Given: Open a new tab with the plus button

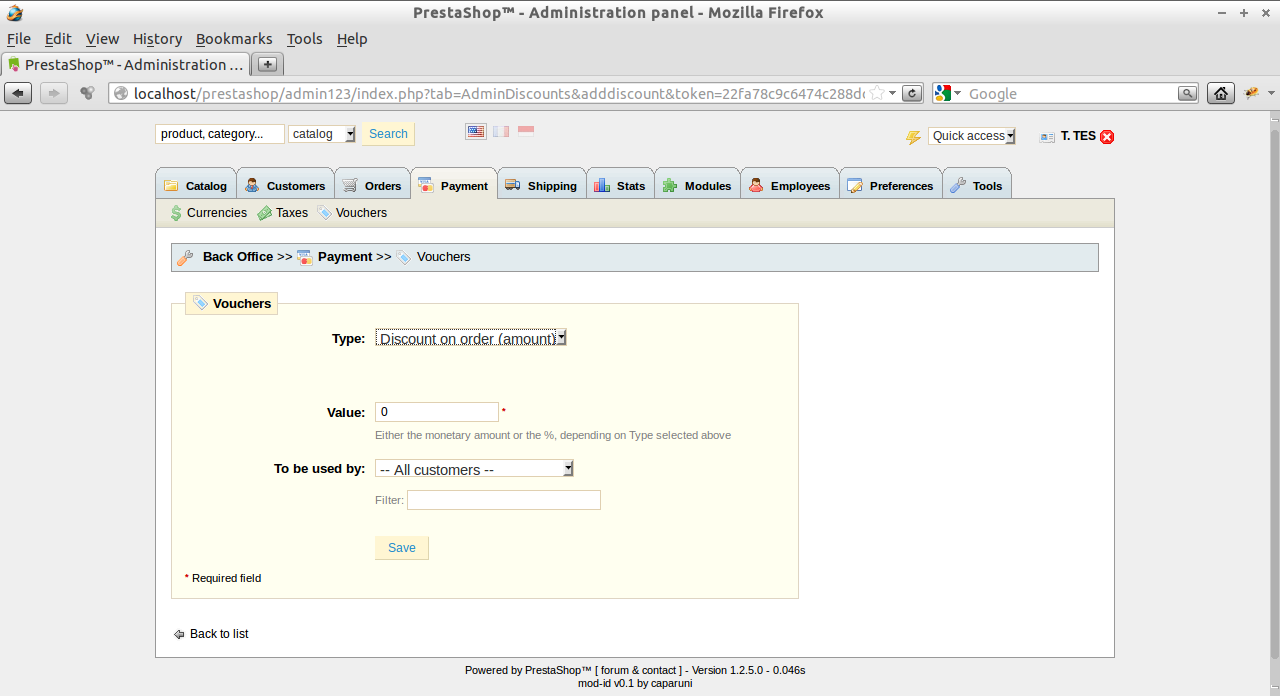Looking at the screenshot, I should pyautogui.click(x=267, y=64).
